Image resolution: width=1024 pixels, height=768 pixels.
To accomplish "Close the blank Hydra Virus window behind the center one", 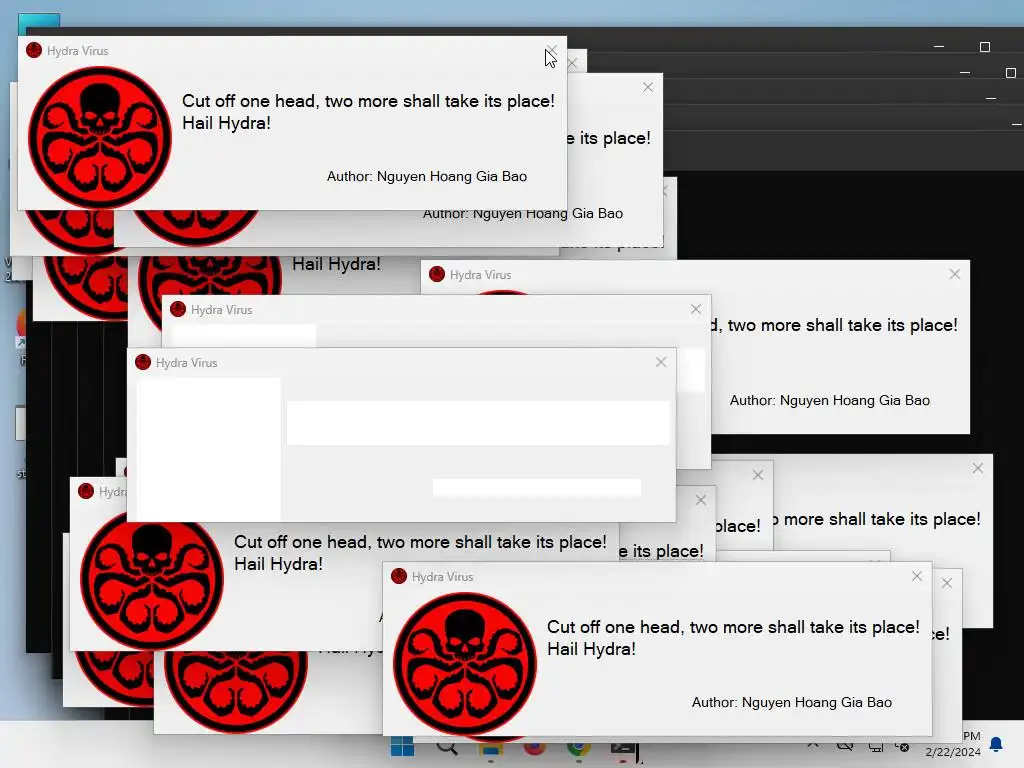I will coord(696,309).
